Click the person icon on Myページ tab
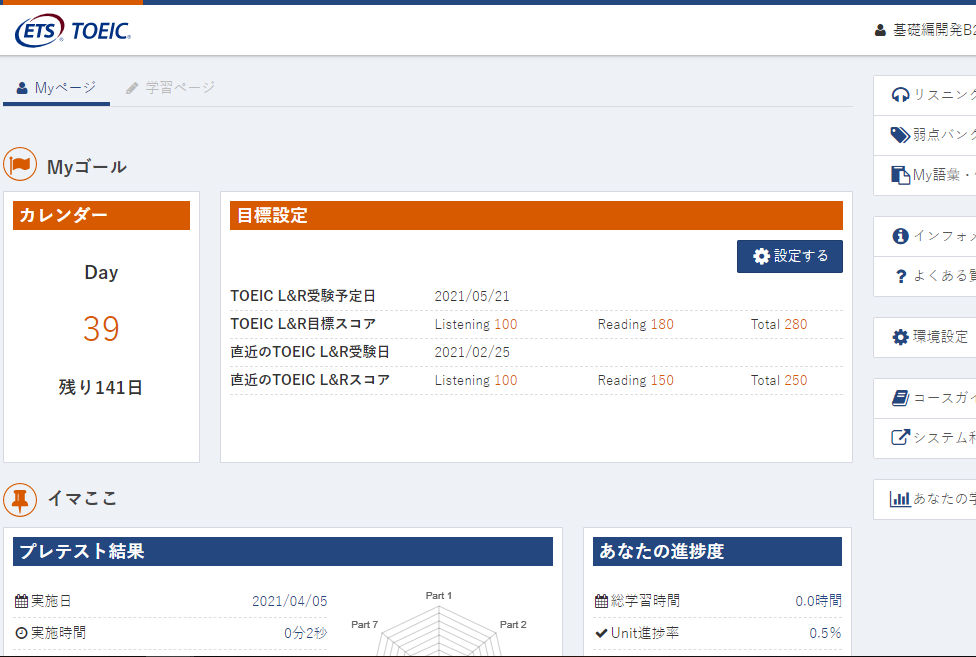The image size is (976, 657). 22,88
